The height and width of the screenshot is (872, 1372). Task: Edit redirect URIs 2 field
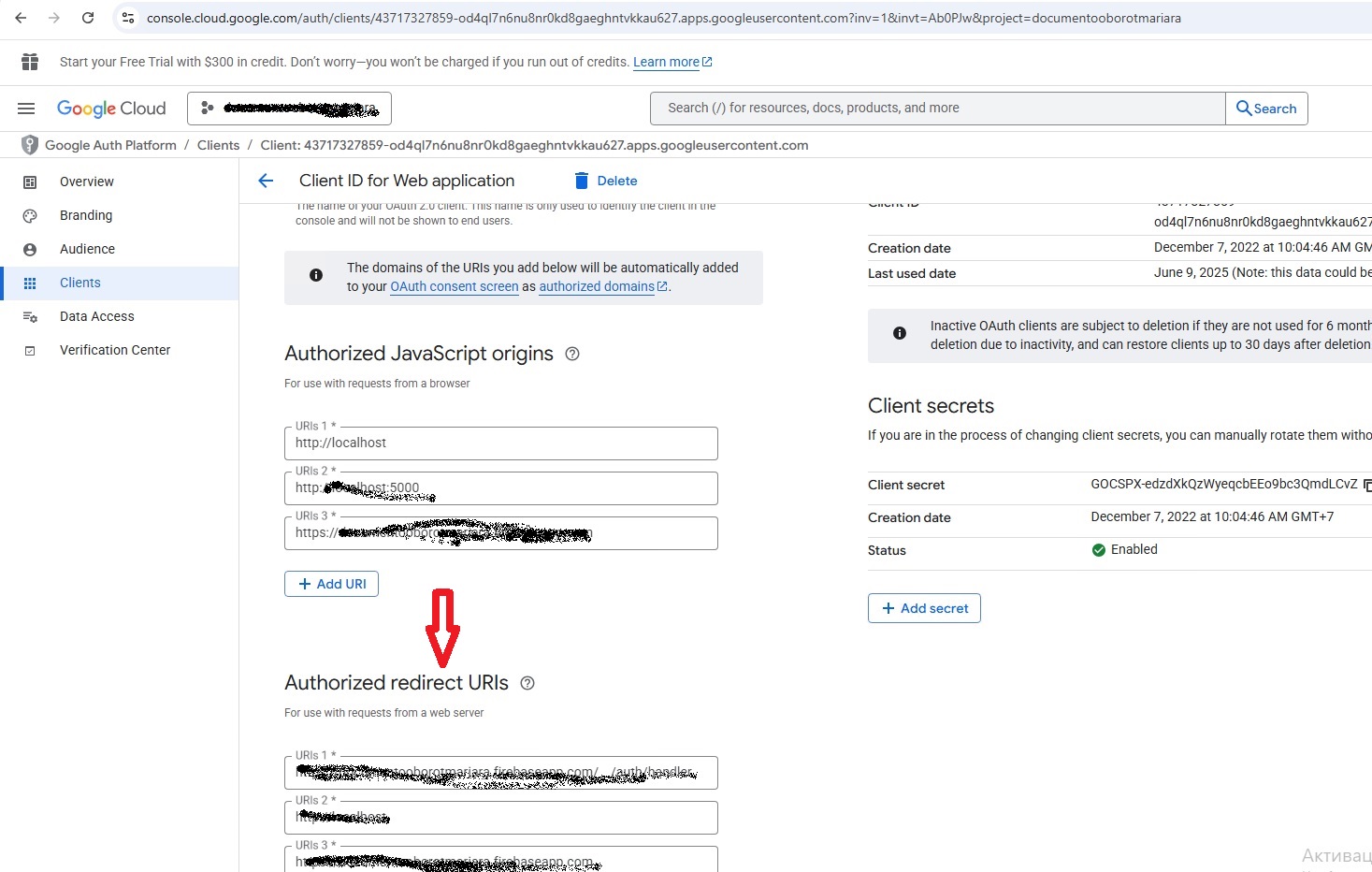tap(501, 818)
